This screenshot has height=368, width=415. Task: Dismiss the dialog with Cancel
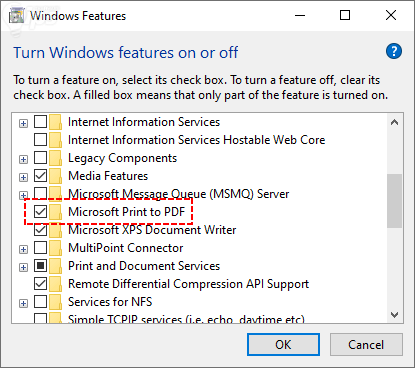tap(366, 345)
